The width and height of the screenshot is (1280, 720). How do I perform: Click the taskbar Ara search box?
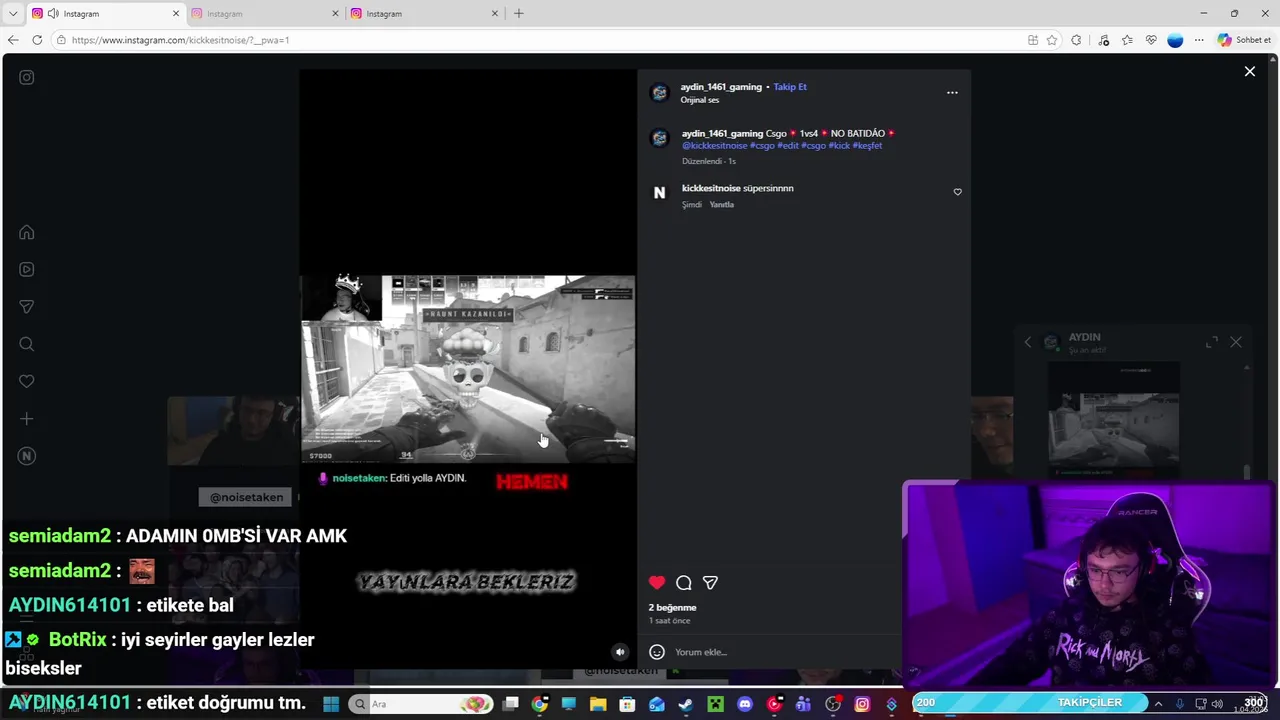[x=422, y=704]
